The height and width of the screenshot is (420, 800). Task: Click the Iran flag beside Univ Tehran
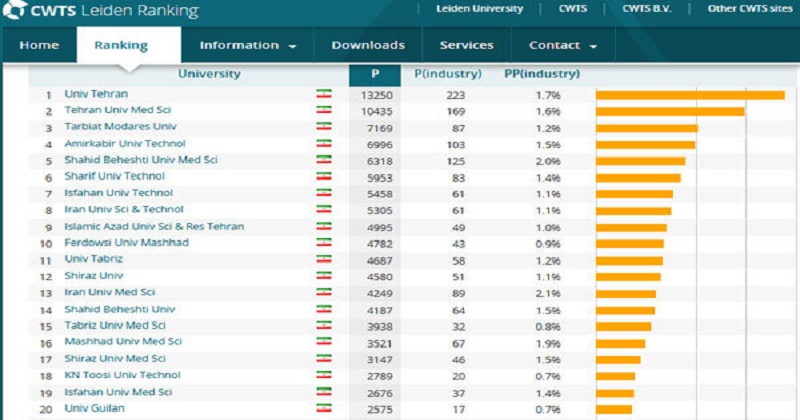click(x=323, y=94)
